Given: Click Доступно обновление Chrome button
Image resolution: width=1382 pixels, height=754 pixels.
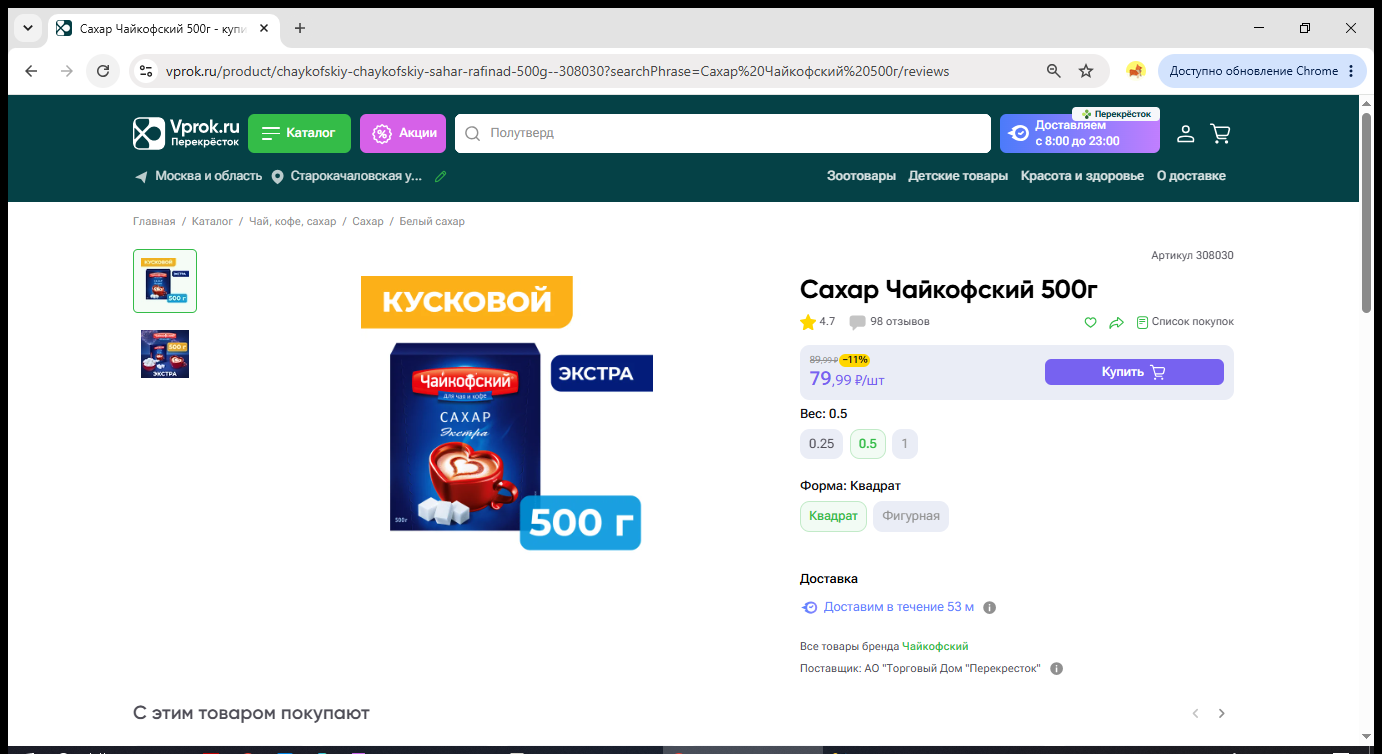Looking at the screenshot, I should click(x=1253, y=71).
